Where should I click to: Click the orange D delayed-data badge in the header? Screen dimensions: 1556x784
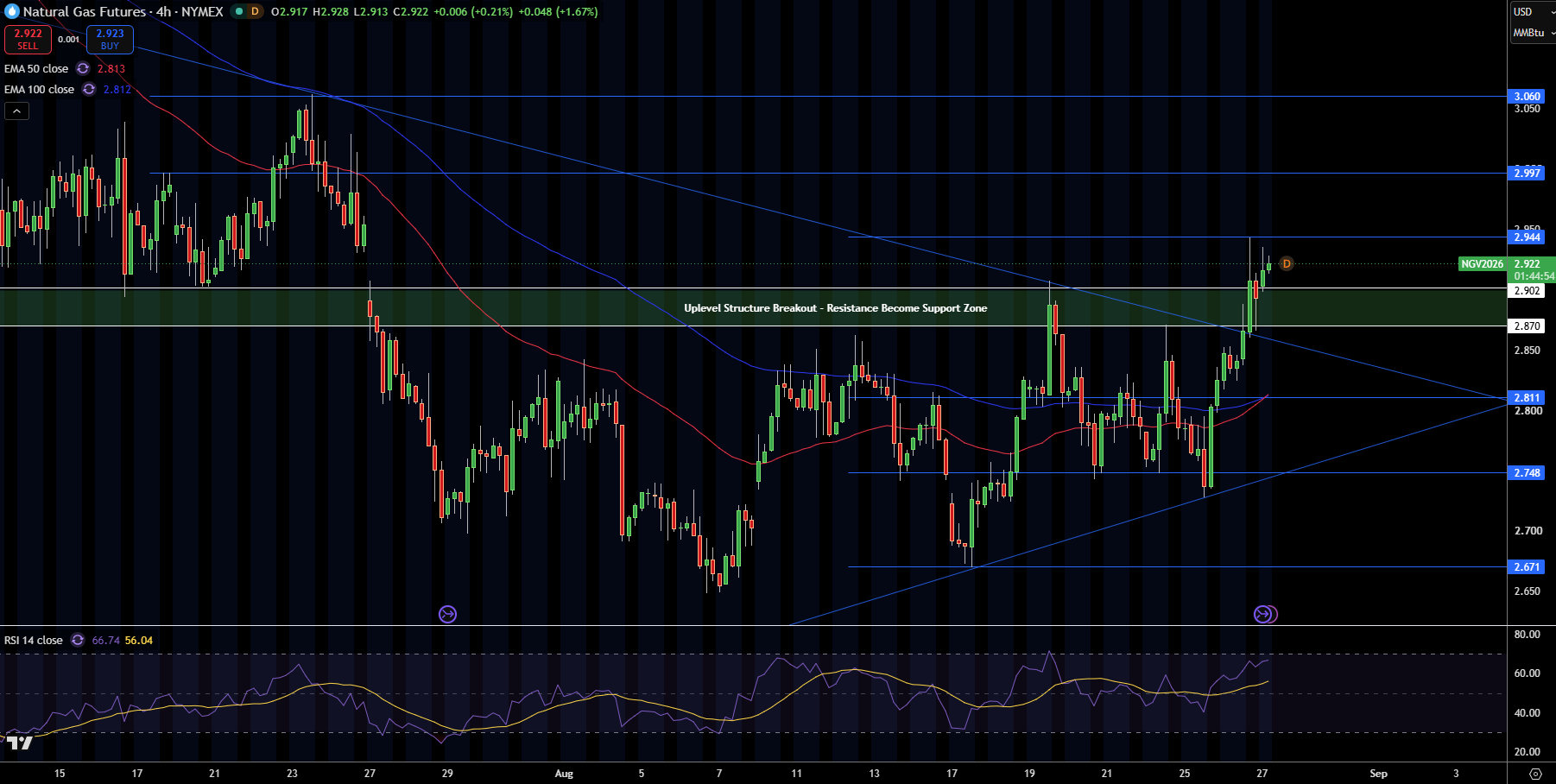pyautogui.click(x=255, y=11)
